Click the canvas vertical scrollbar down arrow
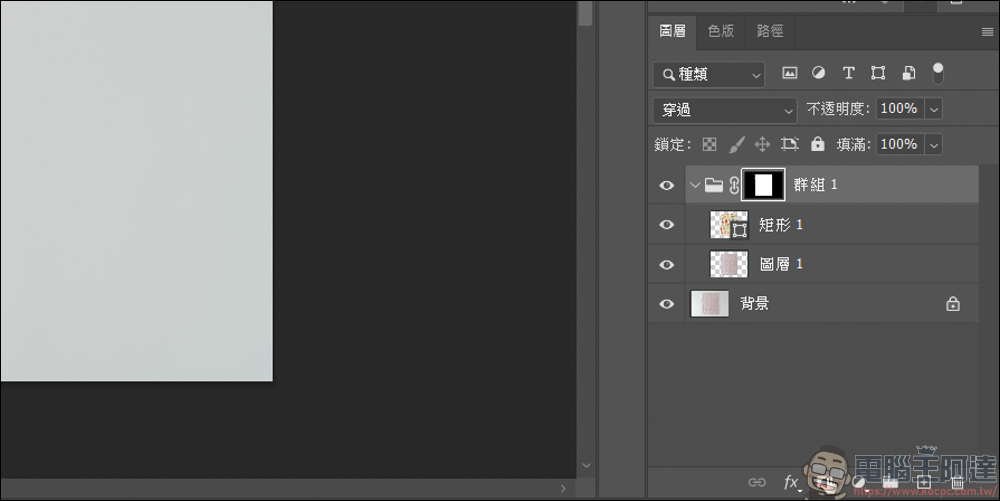This screenshot has width=1000, height=501. [585, 465]
